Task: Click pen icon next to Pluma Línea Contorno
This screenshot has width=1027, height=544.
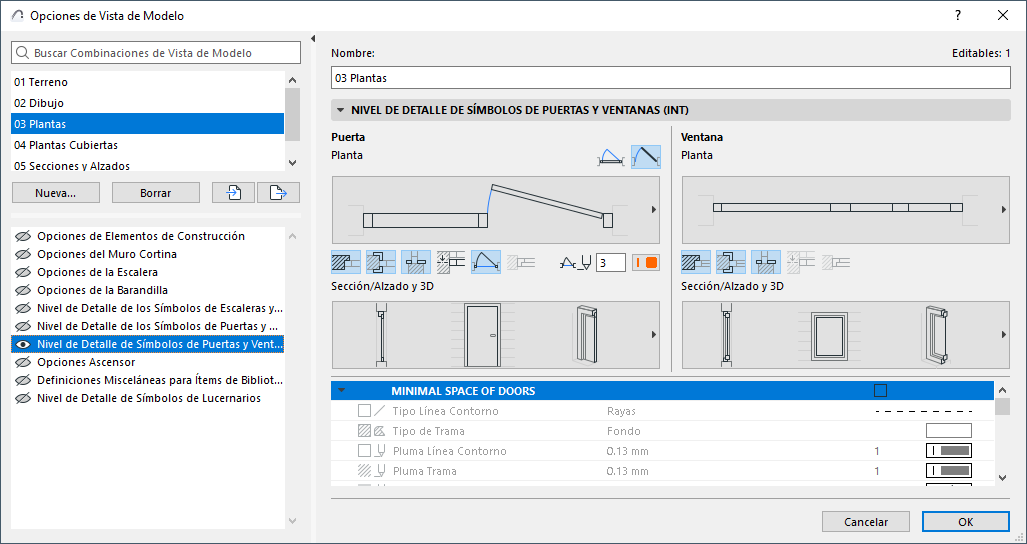Action: tap(380, 451)
